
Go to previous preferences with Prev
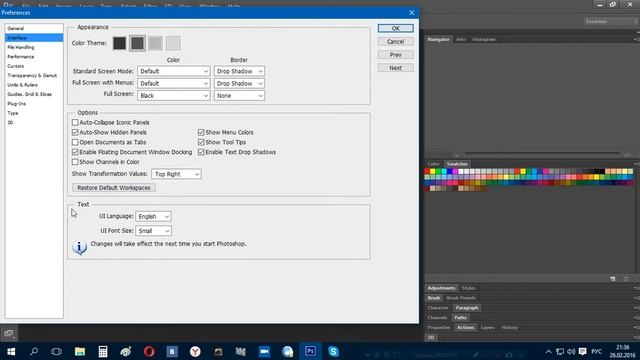396,55
